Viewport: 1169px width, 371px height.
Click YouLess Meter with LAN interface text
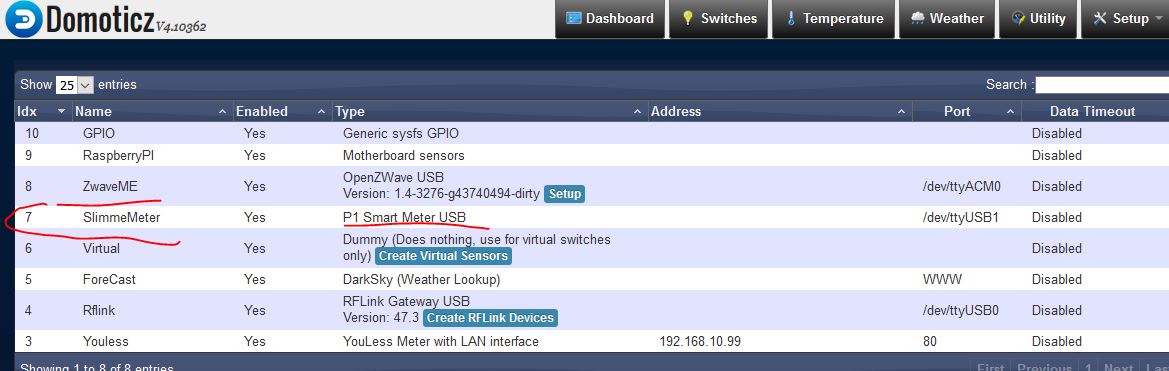(x=441, y=341)
